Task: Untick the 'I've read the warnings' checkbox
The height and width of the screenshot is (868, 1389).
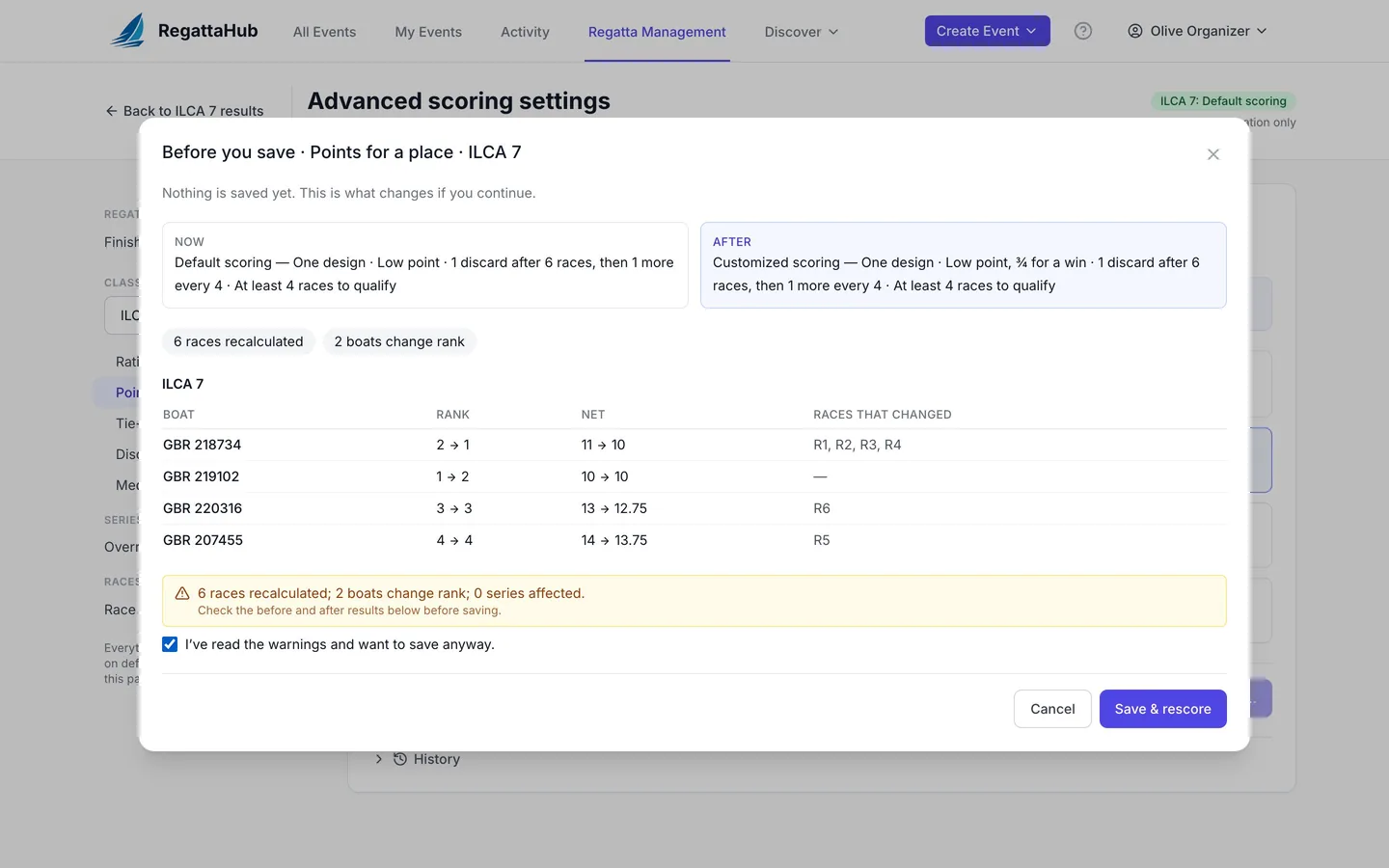Action: (170, 644)
